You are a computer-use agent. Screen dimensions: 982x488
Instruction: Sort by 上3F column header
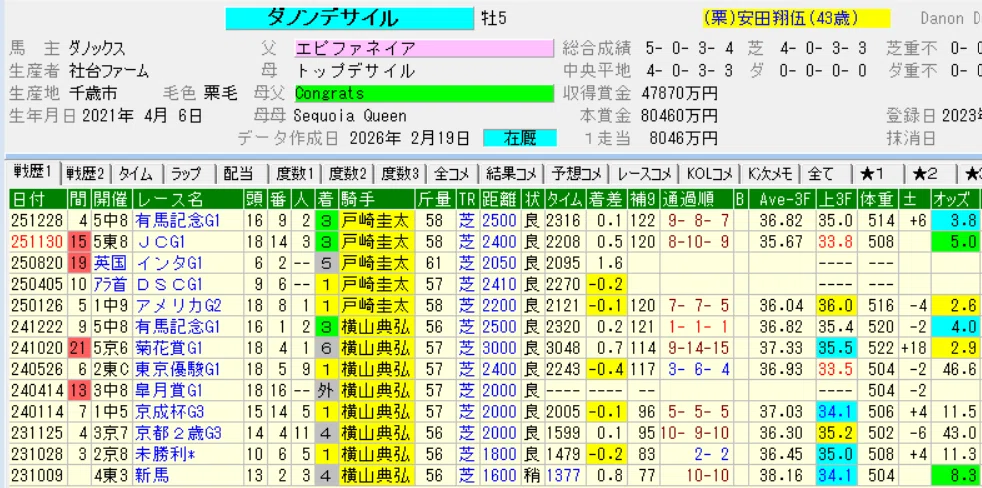click(x=836, y=199)
